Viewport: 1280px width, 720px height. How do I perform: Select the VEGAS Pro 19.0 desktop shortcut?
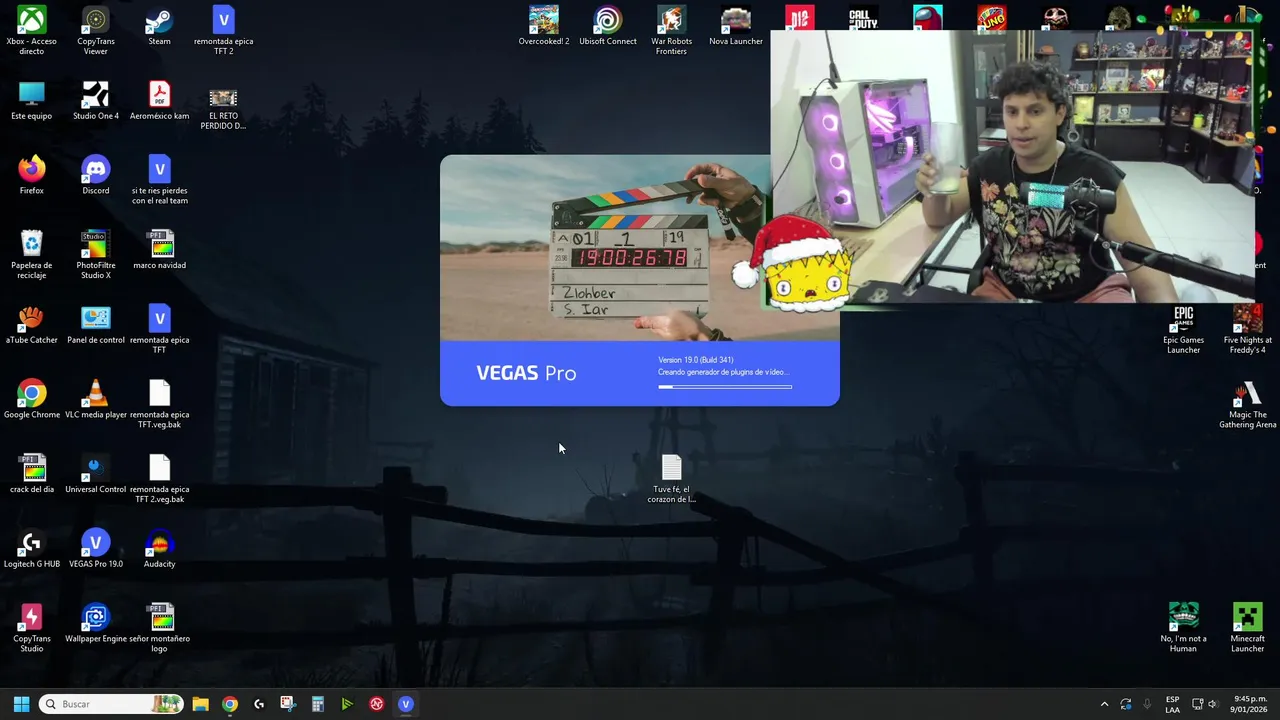click(x=96, y=549)
